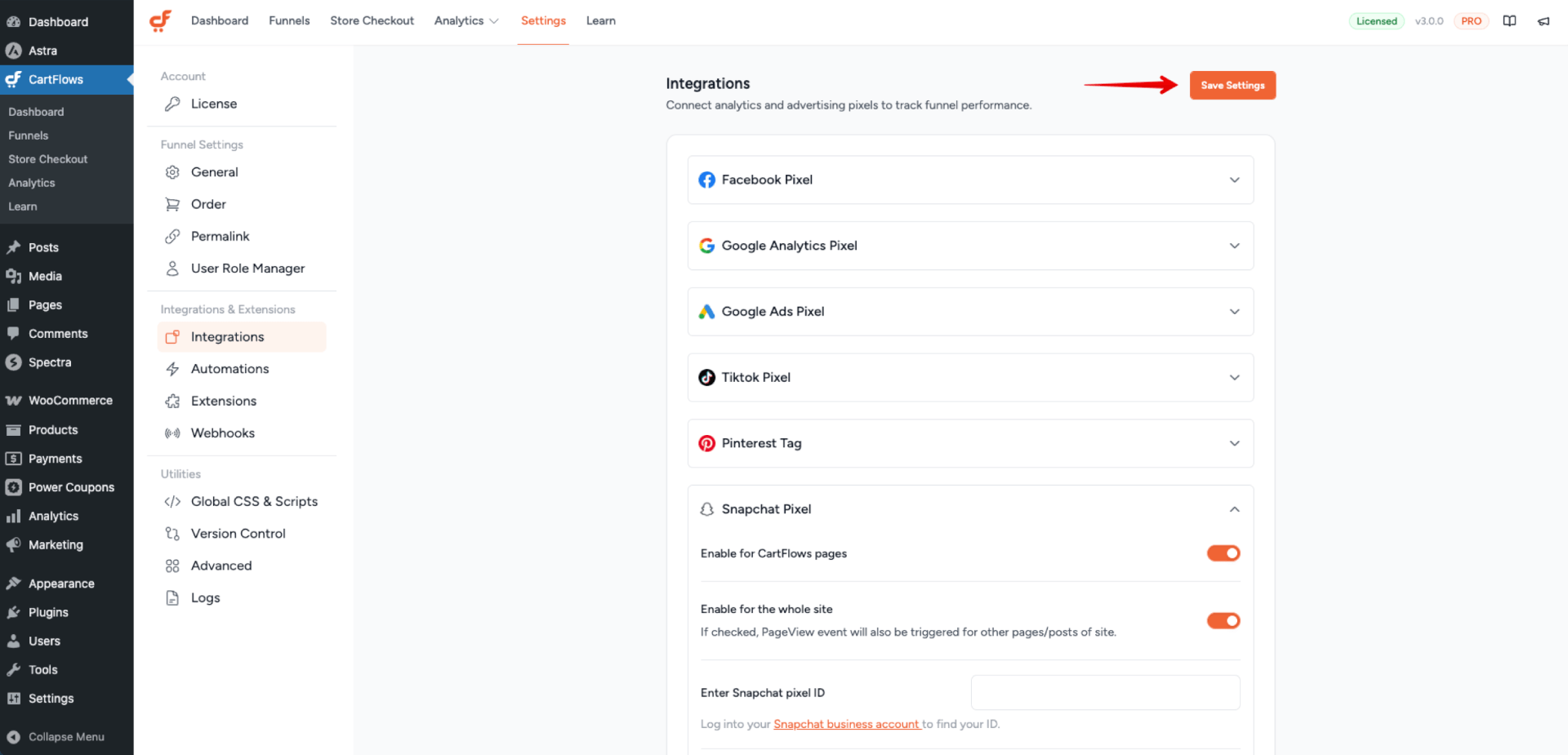
Task: Click the Pinterest Tag logo icon
Action: [x=707, y=443]
